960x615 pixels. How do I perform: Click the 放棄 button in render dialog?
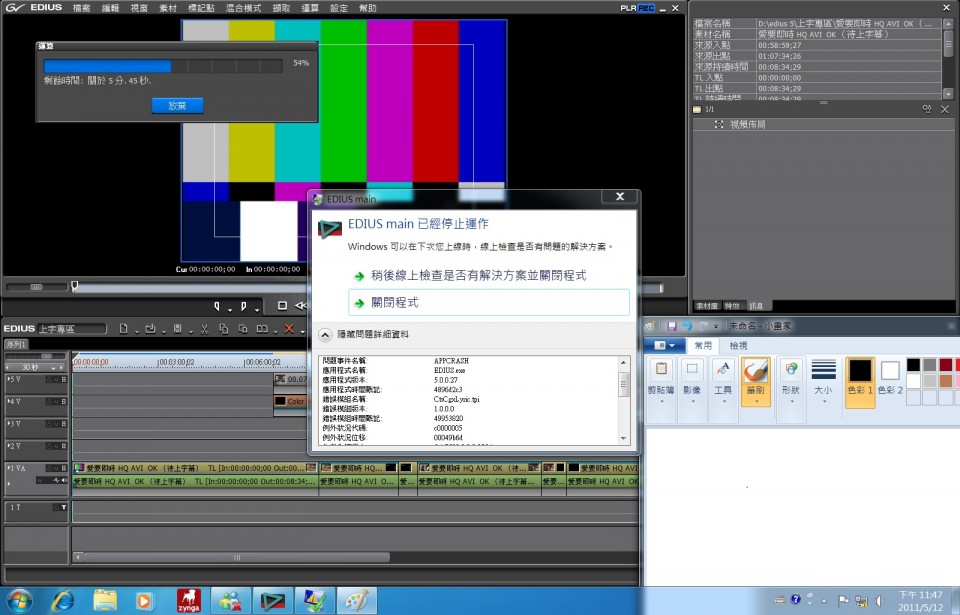click(177, 105)
